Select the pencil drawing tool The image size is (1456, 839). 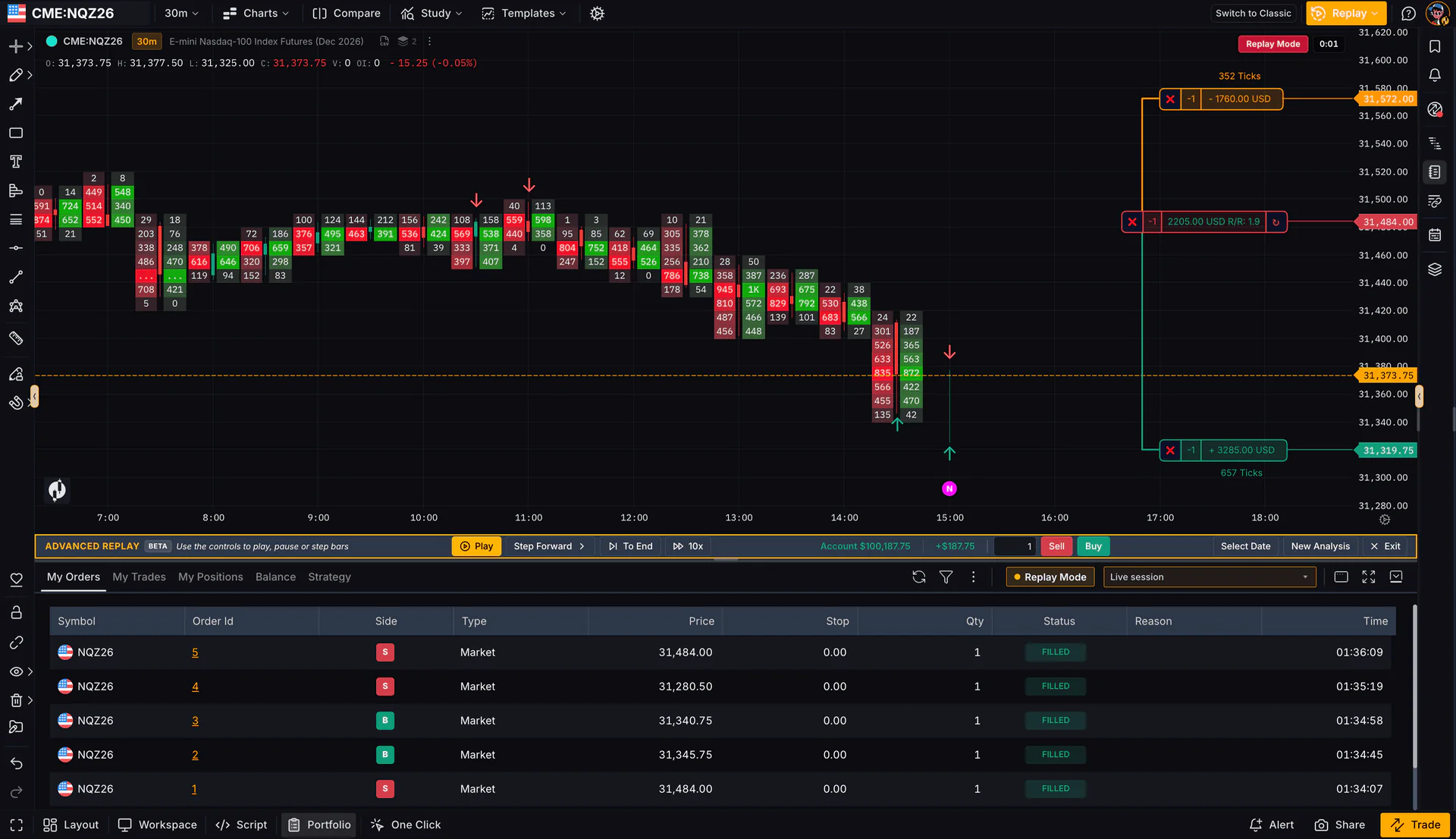coord(16,75)
